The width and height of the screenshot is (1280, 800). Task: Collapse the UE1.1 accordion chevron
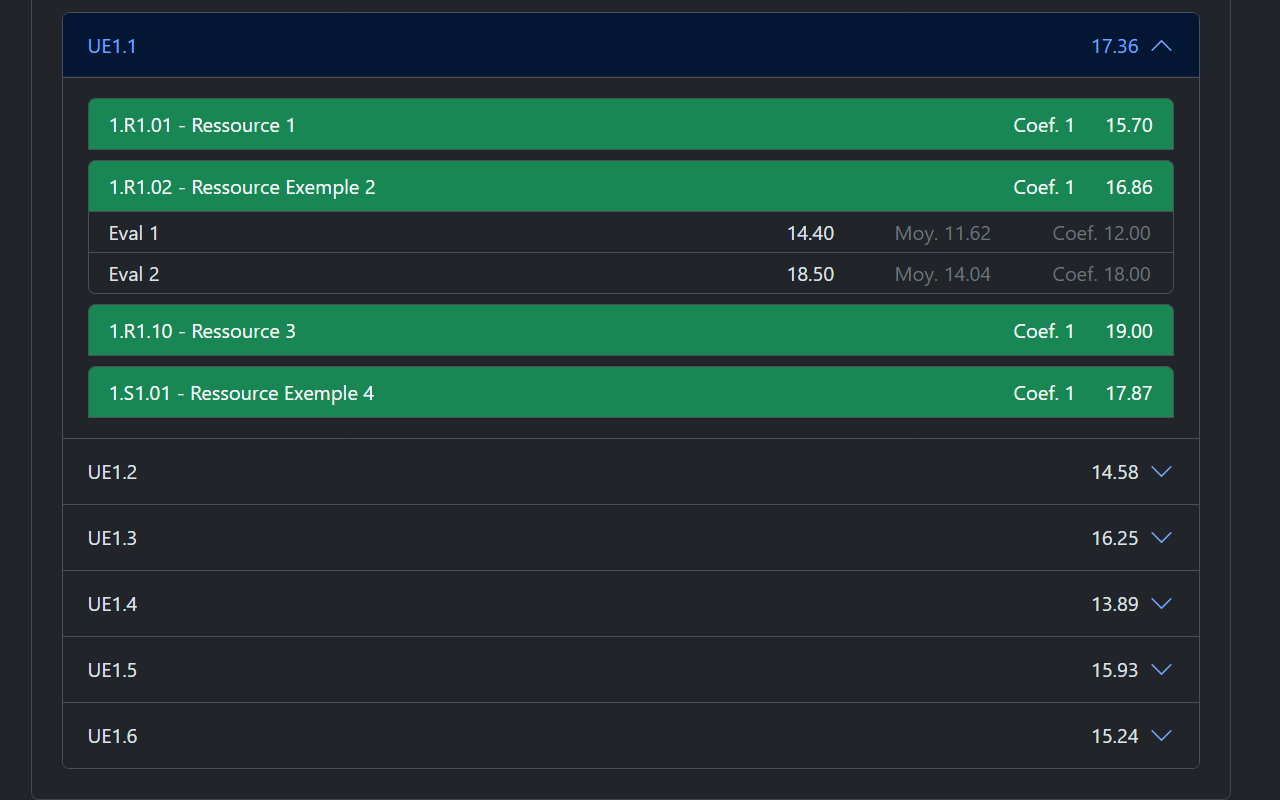click(x=1161, y=46)
